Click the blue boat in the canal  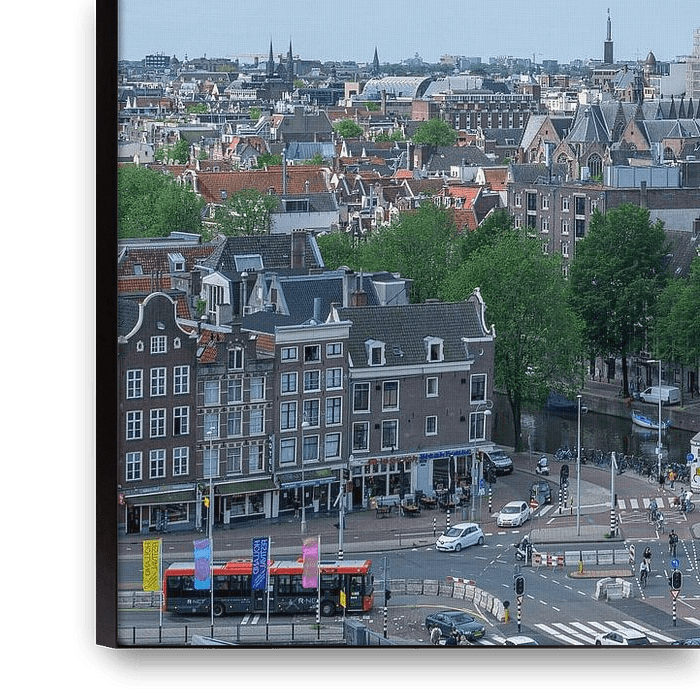[x=648, y=421]
